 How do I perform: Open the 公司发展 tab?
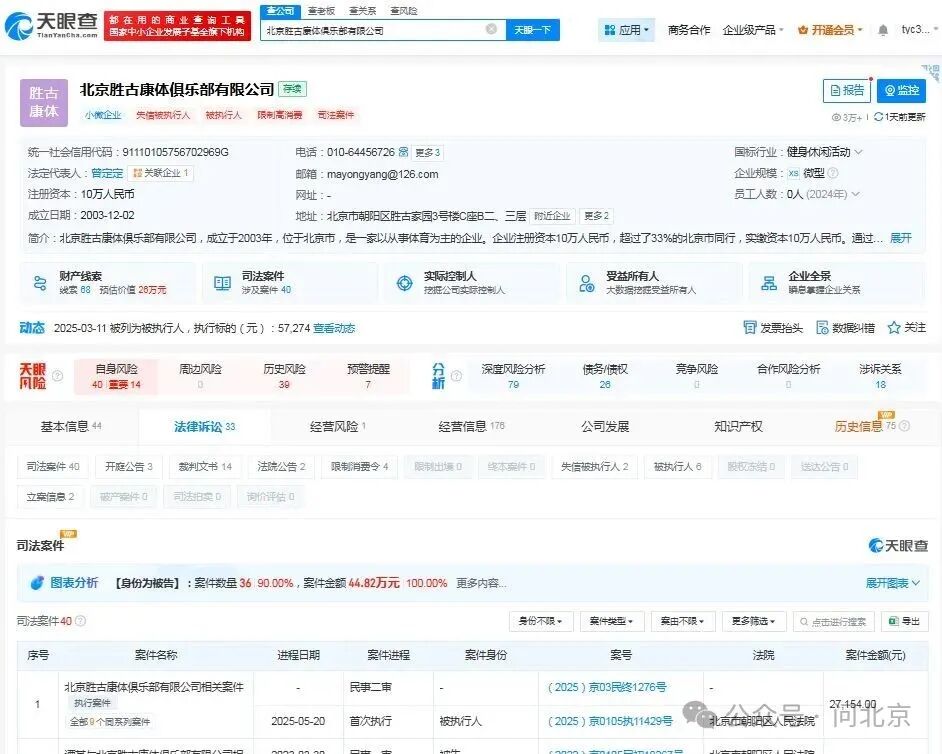[x=605, y=426]
